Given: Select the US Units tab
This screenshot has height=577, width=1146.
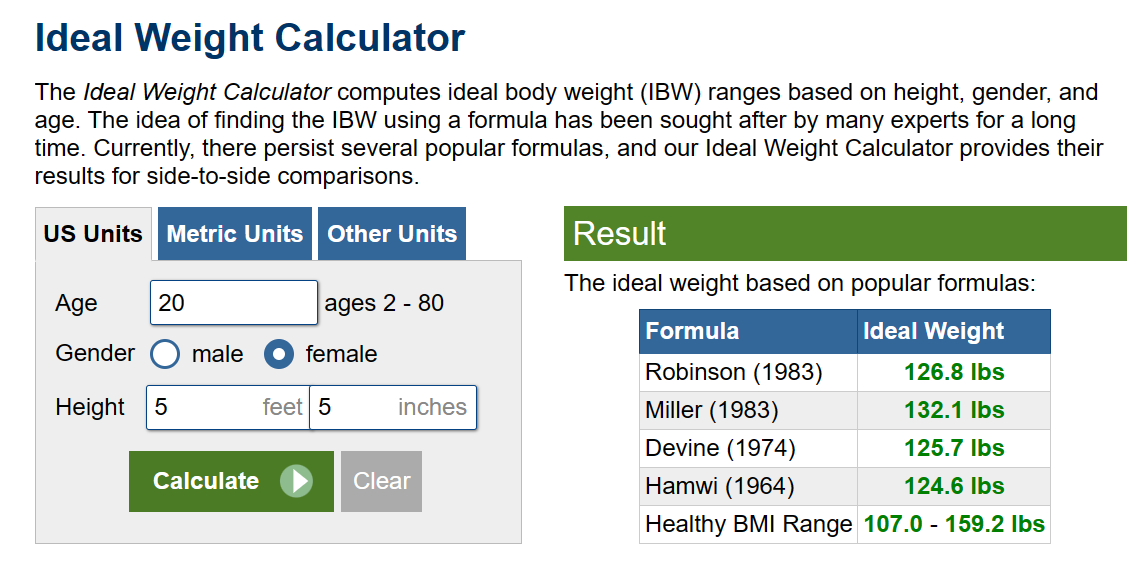Looking at the screenshot, I should click(93, 234).
